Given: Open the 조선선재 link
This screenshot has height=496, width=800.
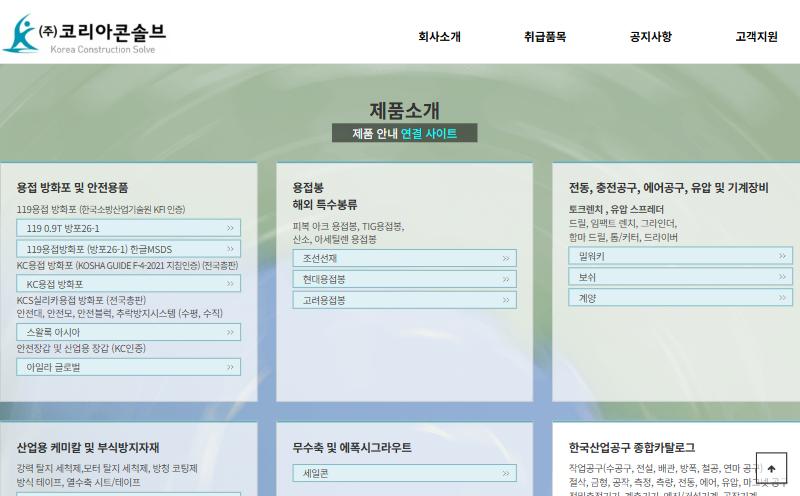Looking at the screenshot, I should (405, 258).
